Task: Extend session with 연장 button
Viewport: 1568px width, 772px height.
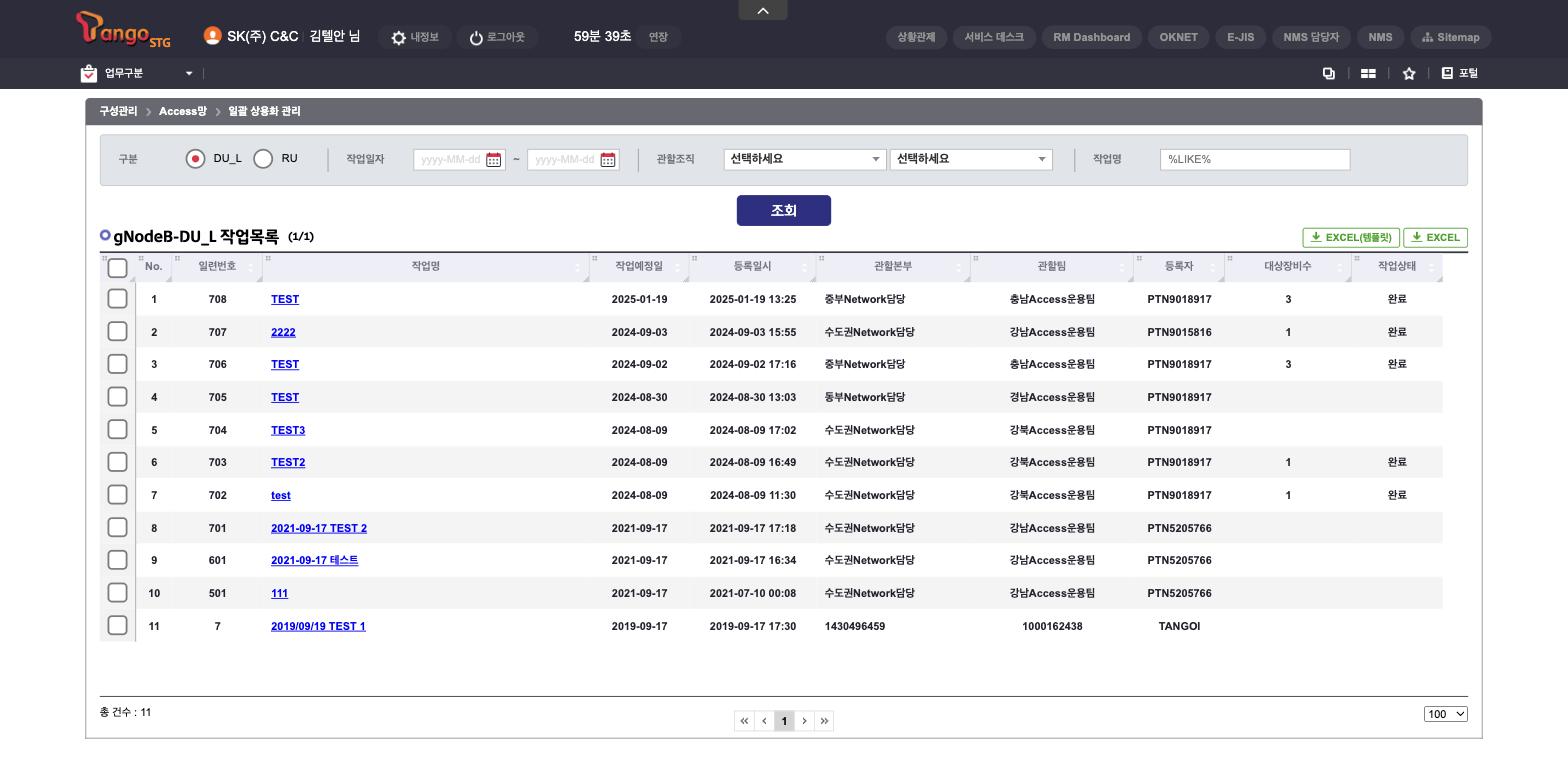Action: 658,37
